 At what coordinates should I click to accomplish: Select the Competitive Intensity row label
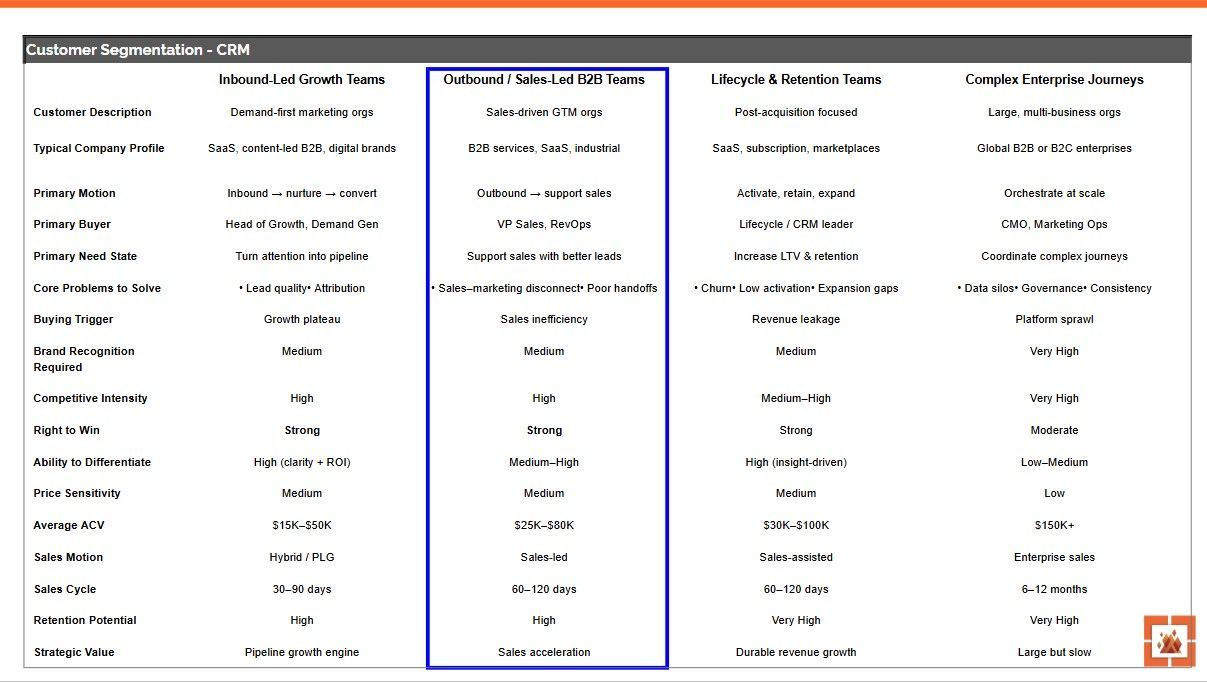tap(90, 398)
